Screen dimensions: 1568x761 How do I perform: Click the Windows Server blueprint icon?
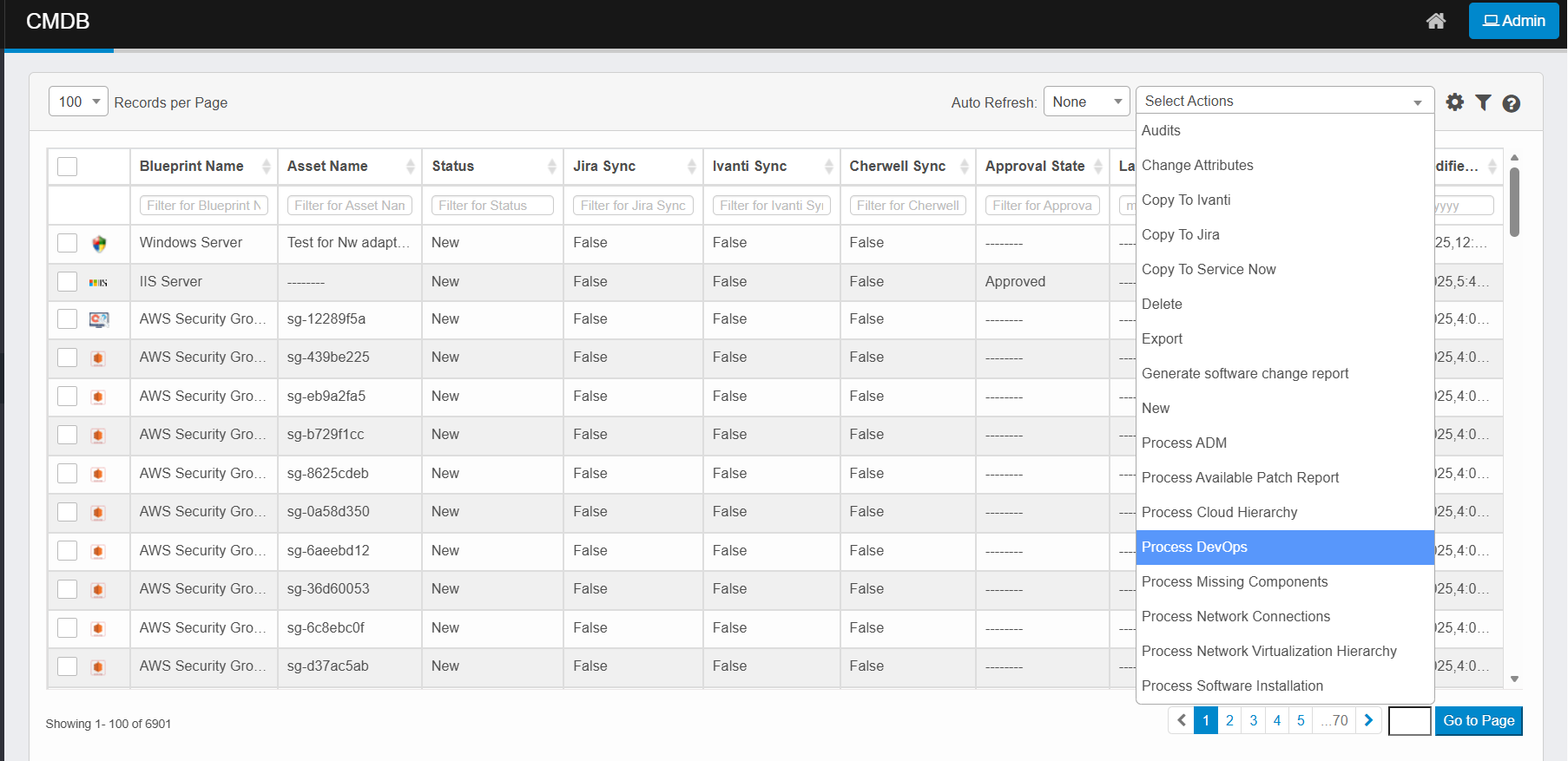99,244
